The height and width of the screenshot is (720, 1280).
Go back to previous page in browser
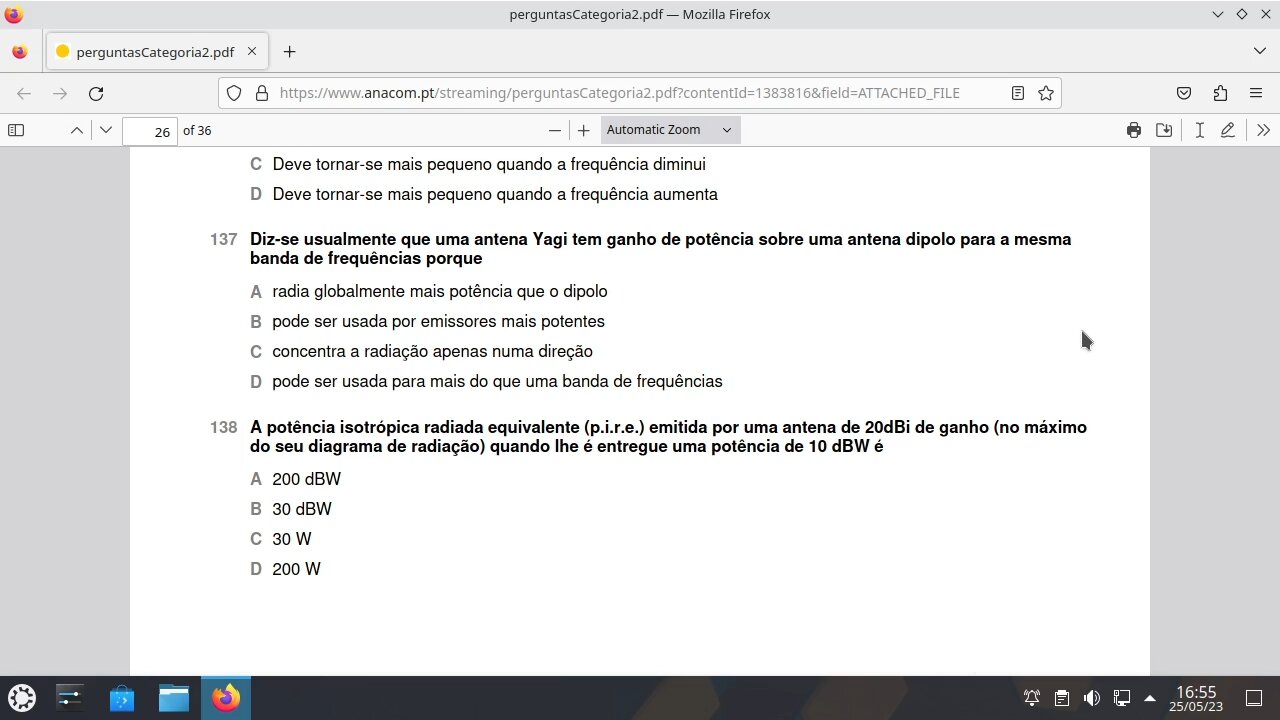pyautogui.click(x=24, y=93)
